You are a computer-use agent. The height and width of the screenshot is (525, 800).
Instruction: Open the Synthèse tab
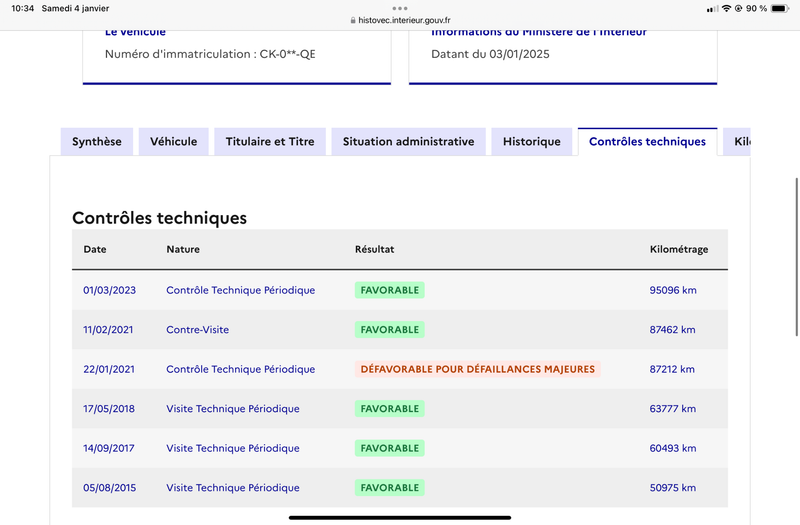tap(97, 141)
